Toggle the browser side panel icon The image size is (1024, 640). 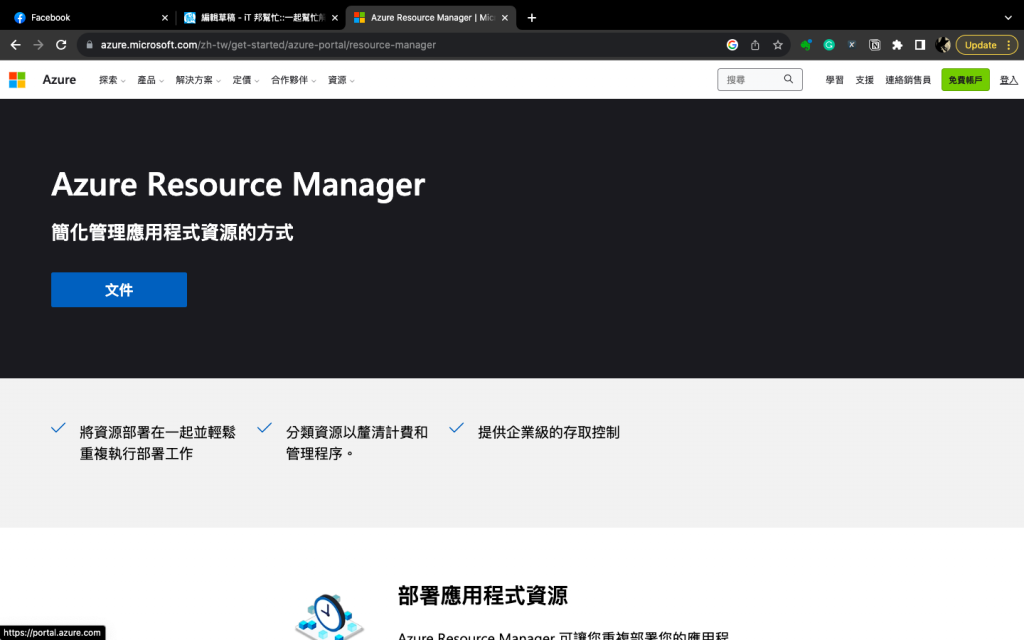point(920,45)
